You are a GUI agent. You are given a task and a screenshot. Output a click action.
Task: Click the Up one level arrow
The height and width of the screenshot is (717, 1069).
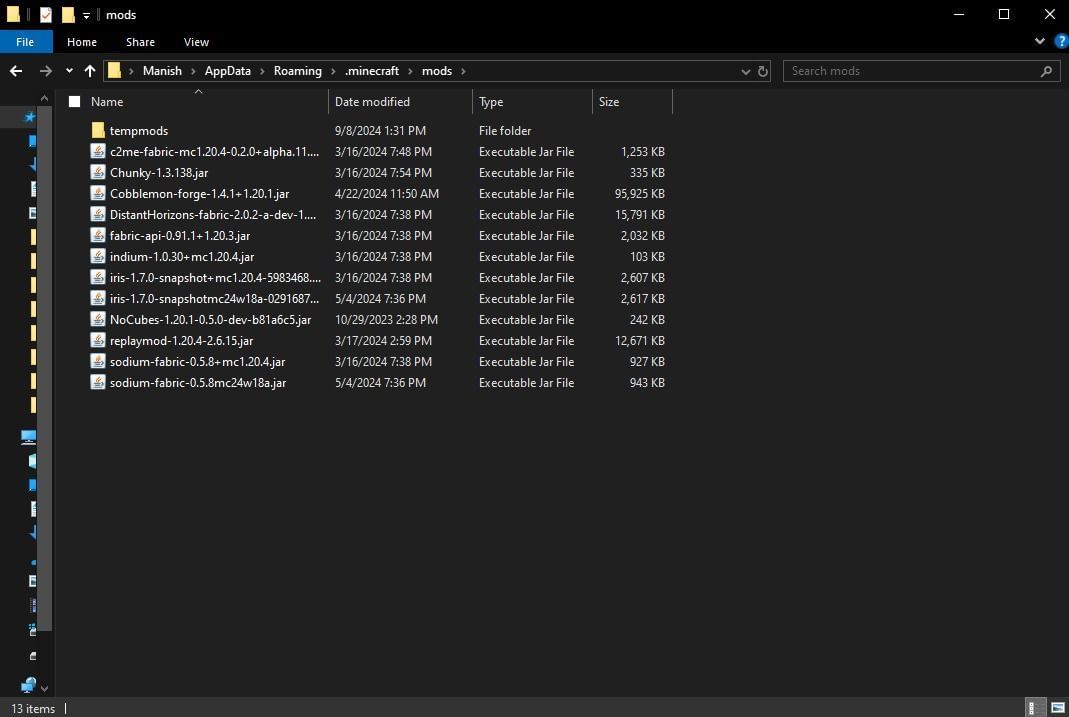tap(90, 71)
